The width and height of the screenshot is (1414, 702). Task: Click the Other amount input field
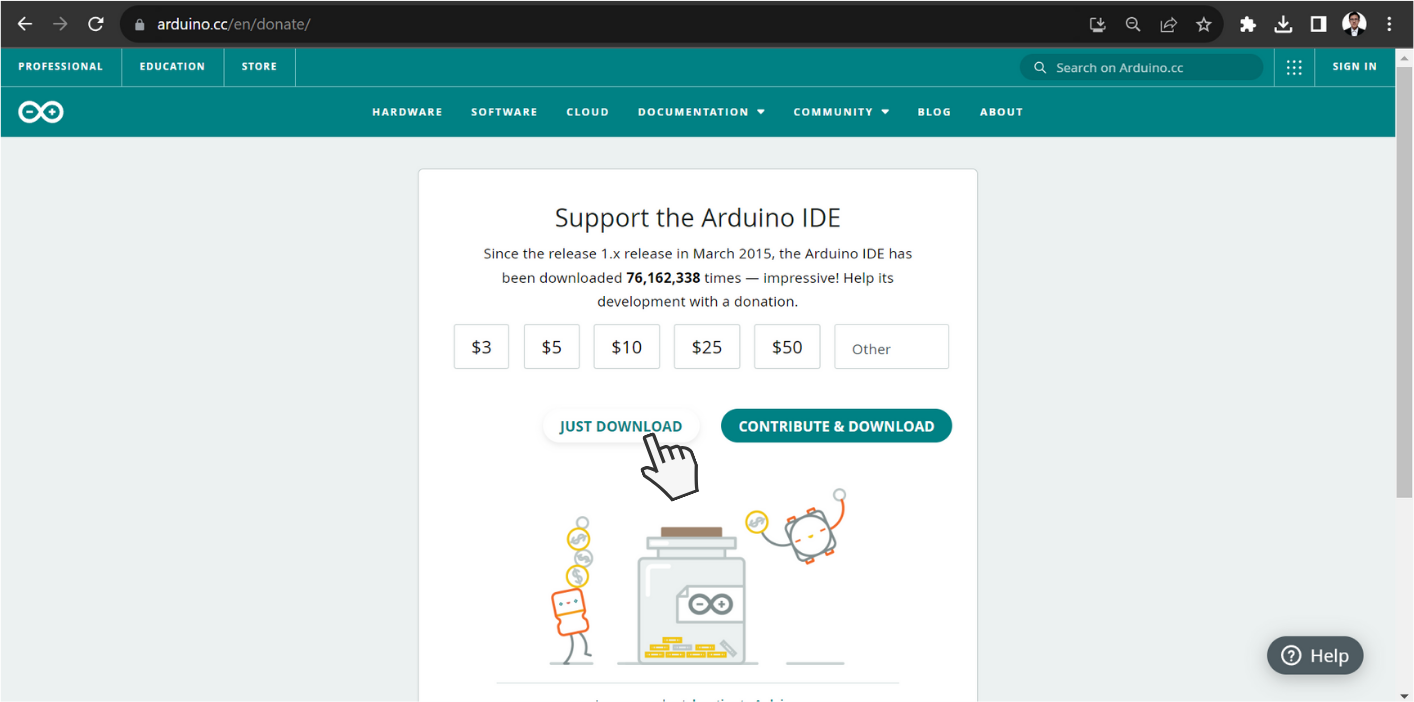coord(891,348)
